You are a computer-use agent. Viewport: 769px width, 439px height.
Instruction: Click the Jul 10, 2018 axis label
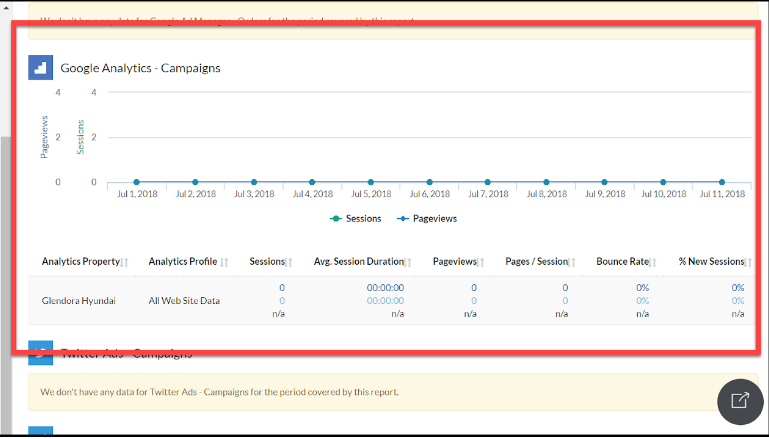tap(663, 194)
